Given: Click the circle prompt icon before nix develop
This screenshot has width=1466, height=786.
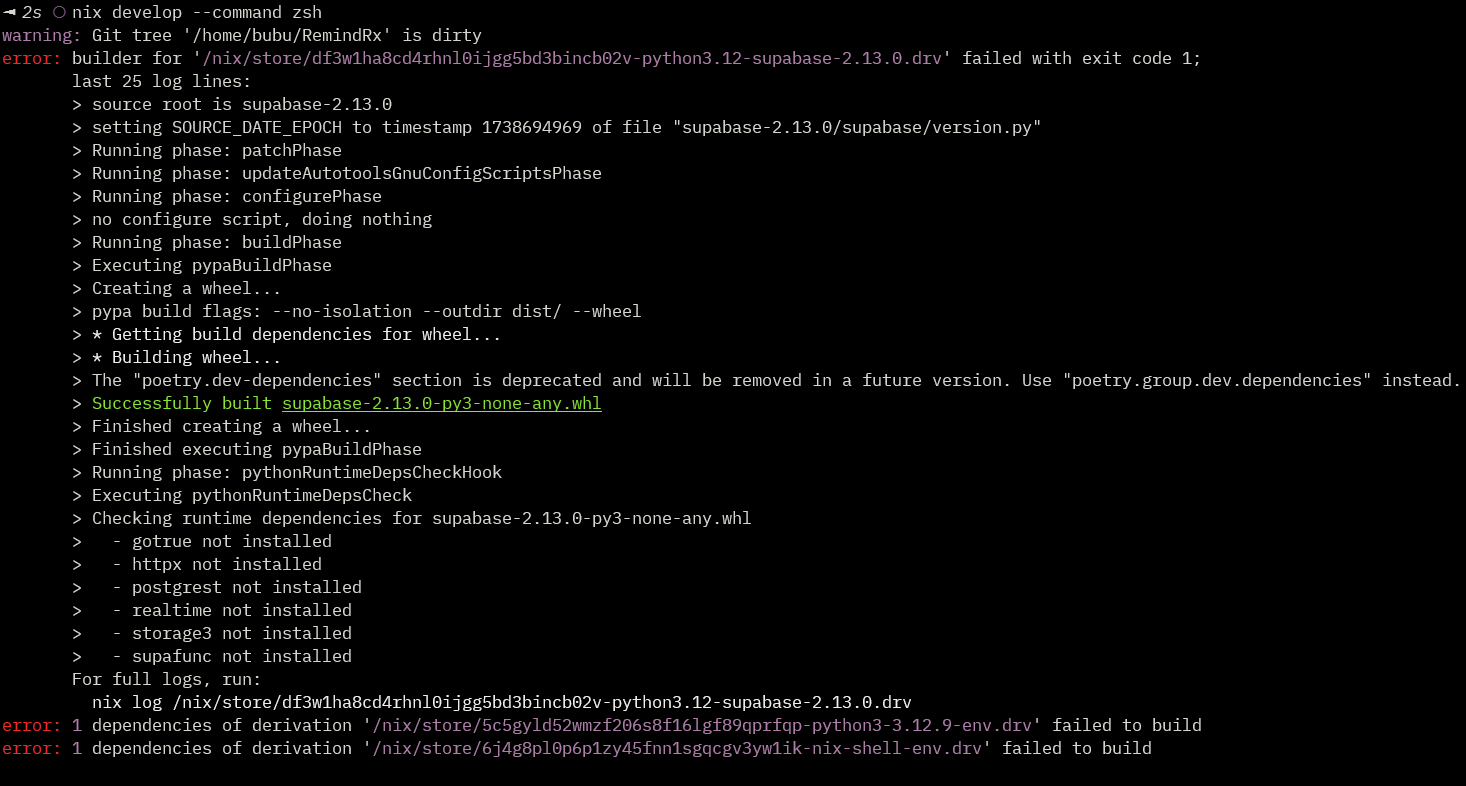Looking at the screenshot, I should point(58,12).
